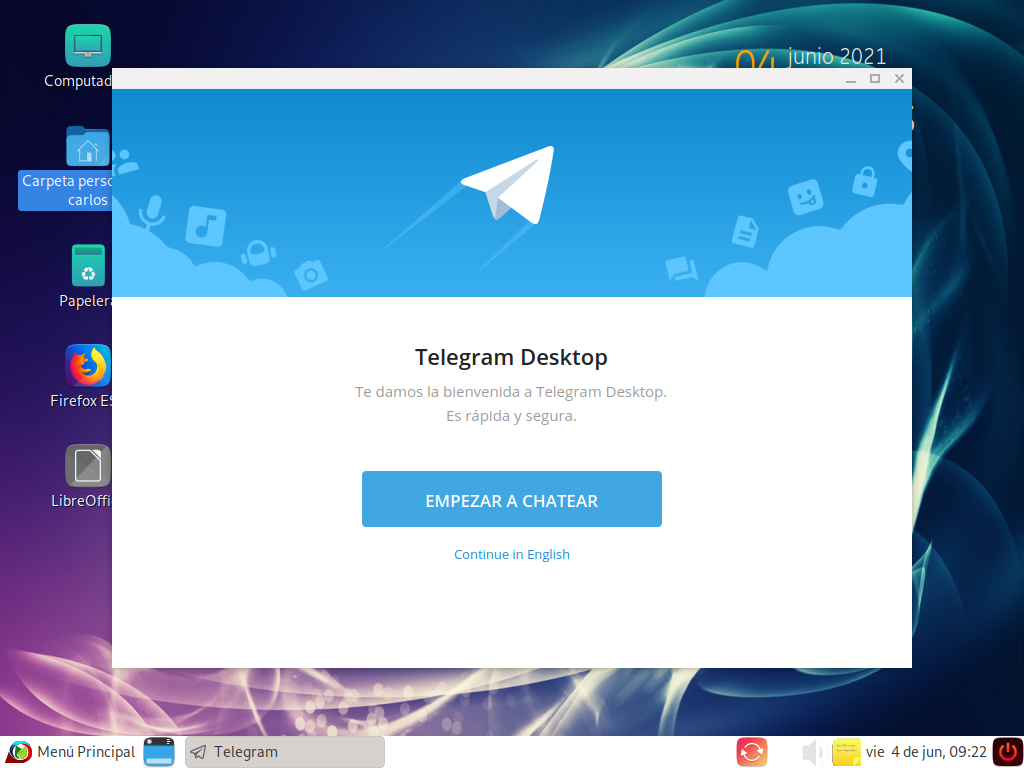
Task: Select the Carpeta personal carlos folder icon
Action: pos(88,147)
